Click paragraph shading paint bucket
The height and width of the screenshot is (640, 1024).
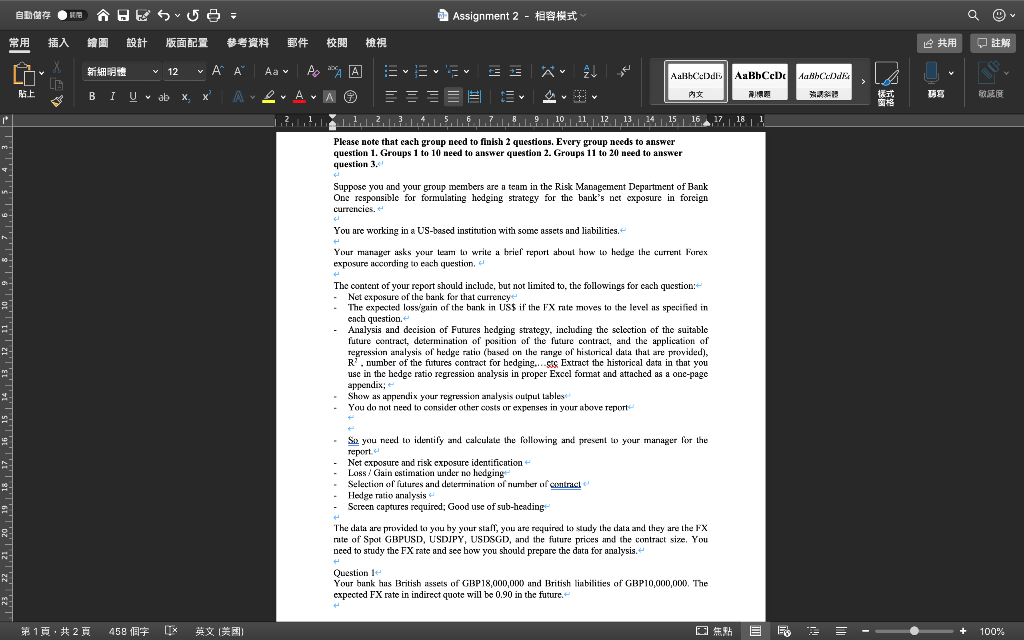pyautogui.click(x=549, y=97)
